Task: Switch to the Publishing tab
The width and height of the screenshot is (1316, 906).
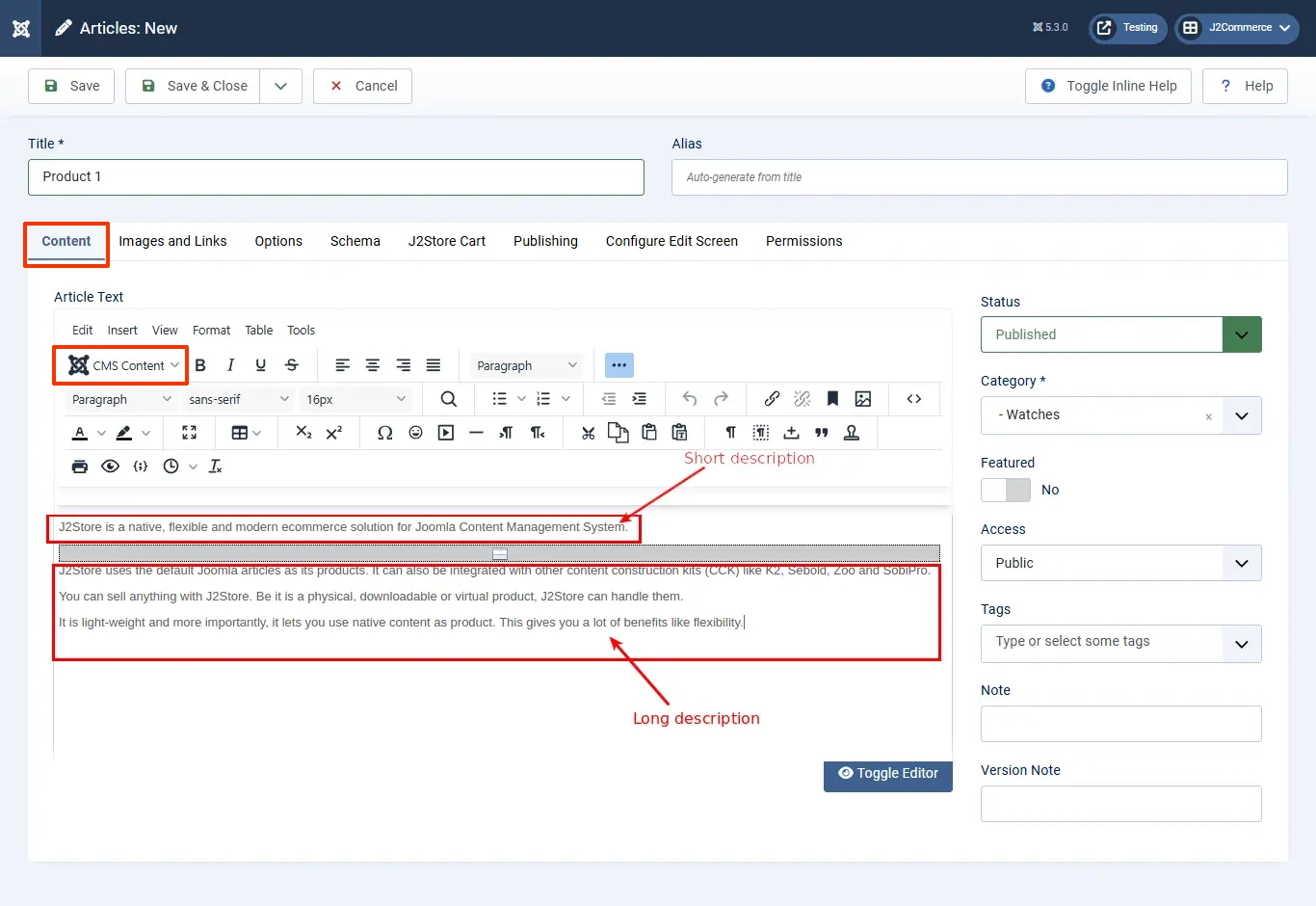Action: [545, 241]
